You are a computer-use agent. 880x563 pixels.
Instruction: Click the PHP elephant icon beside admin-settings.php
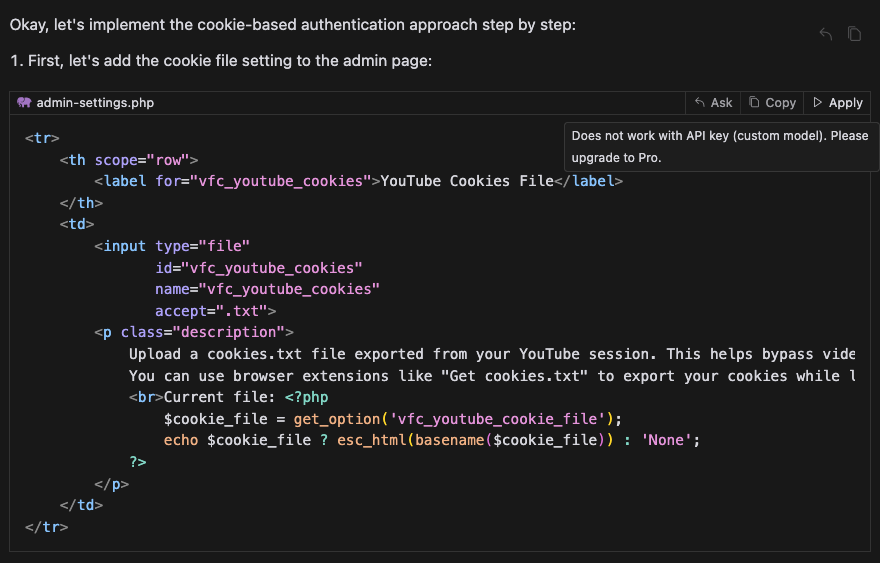point(24,102)
